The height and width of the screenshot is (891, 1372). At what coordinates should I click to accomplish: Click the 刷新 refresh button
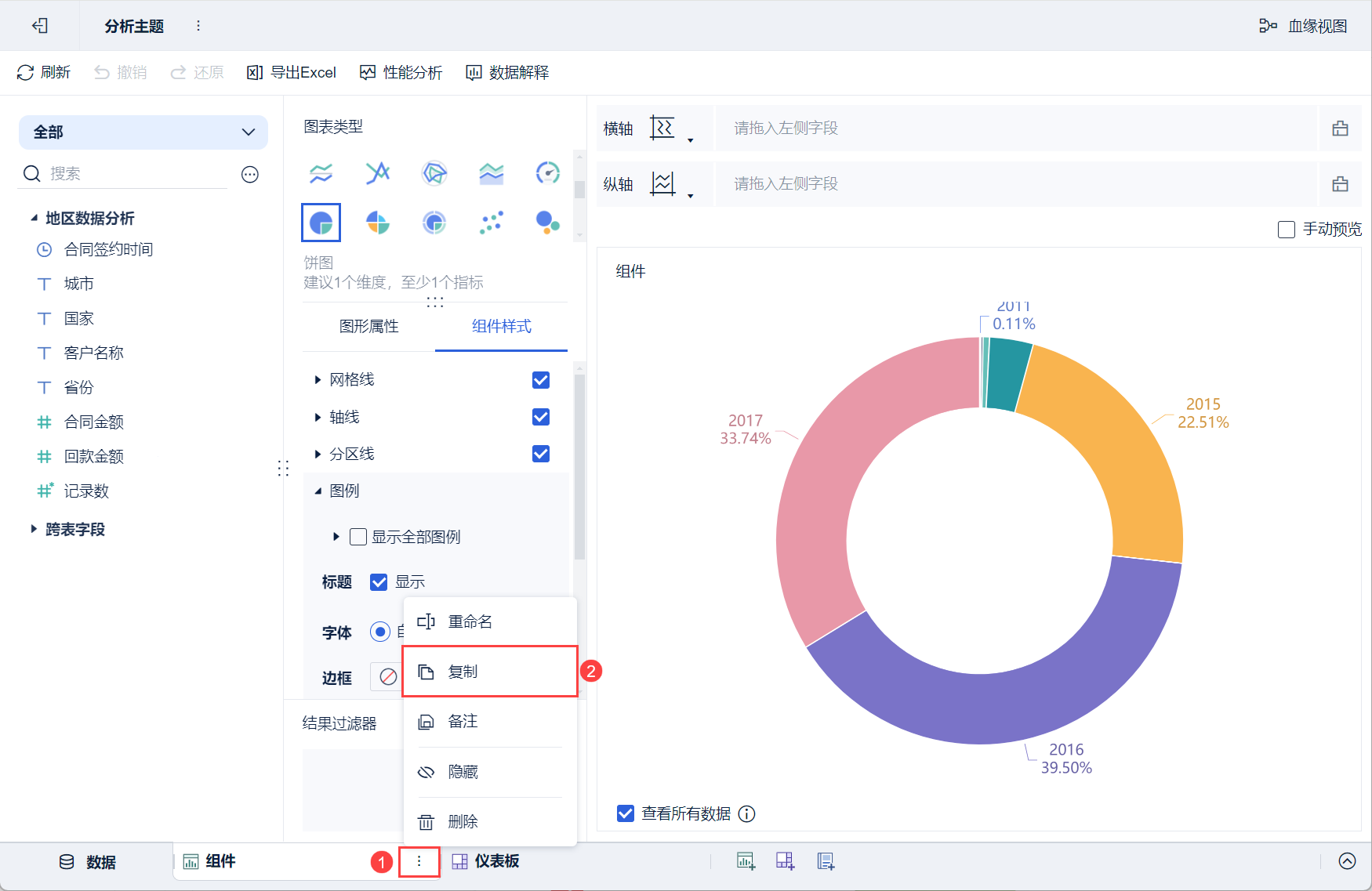click(x=44, y=72)
